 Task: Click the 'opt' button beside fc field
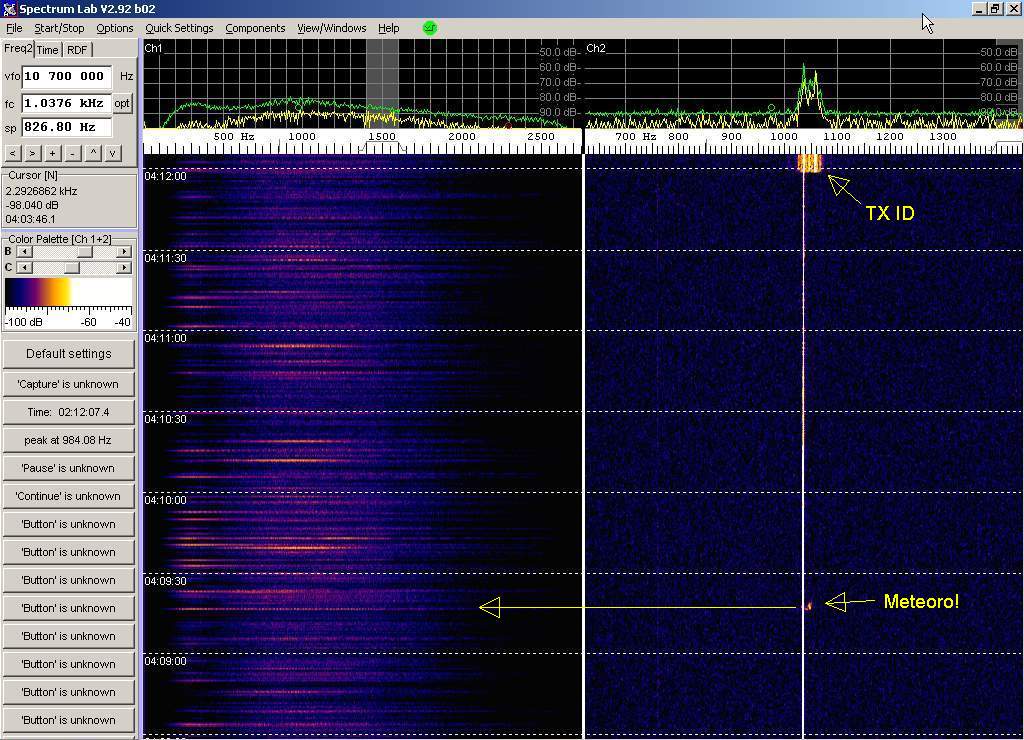point(122,103)
